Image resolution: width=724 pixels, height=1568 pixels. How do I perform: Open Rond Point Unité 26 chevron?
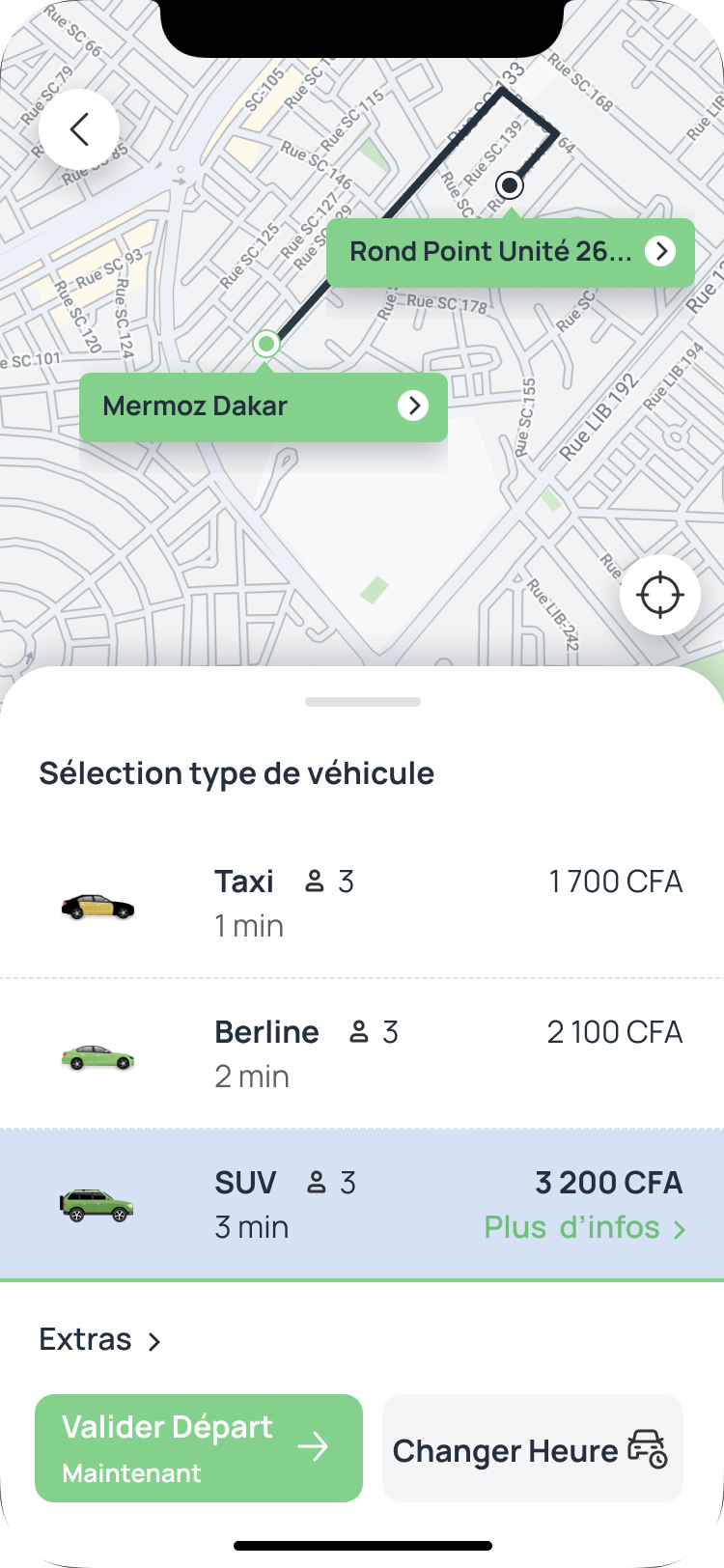coord(660,251)
